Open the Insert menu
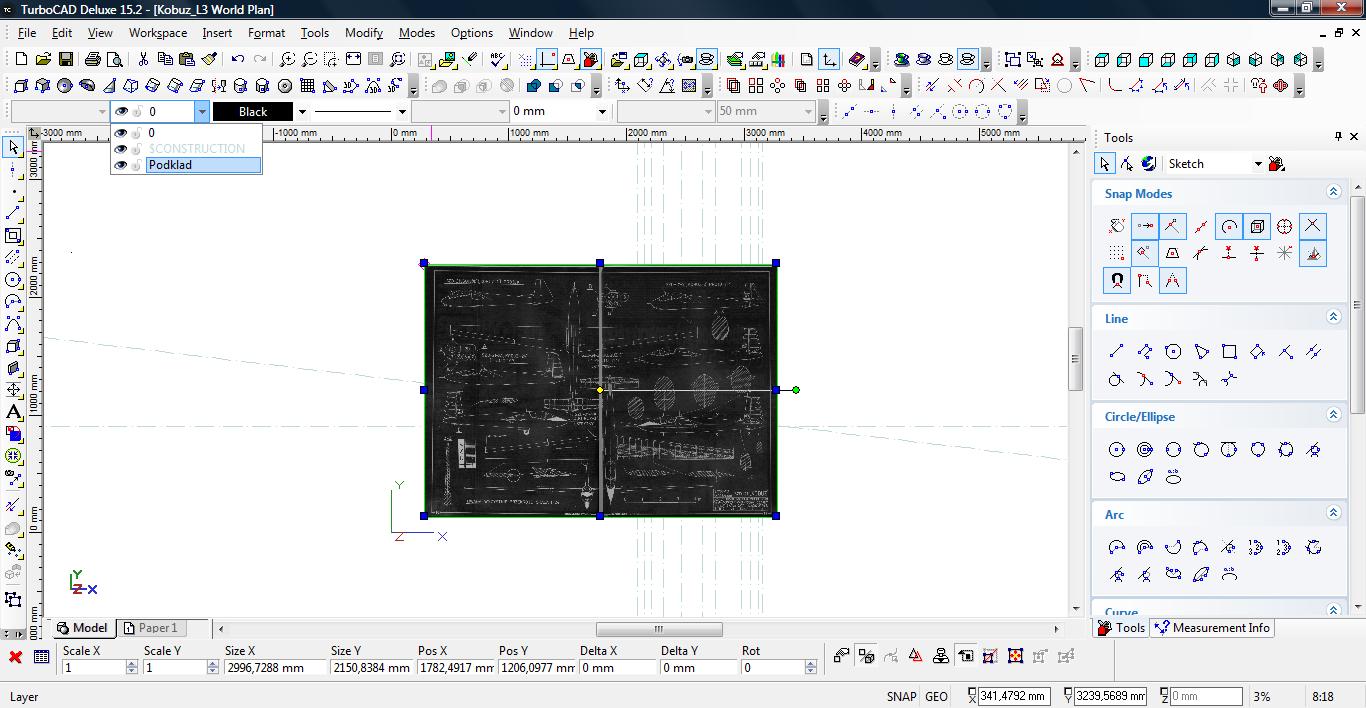This screenshot has width=1366, height=708. click(217, 32)
